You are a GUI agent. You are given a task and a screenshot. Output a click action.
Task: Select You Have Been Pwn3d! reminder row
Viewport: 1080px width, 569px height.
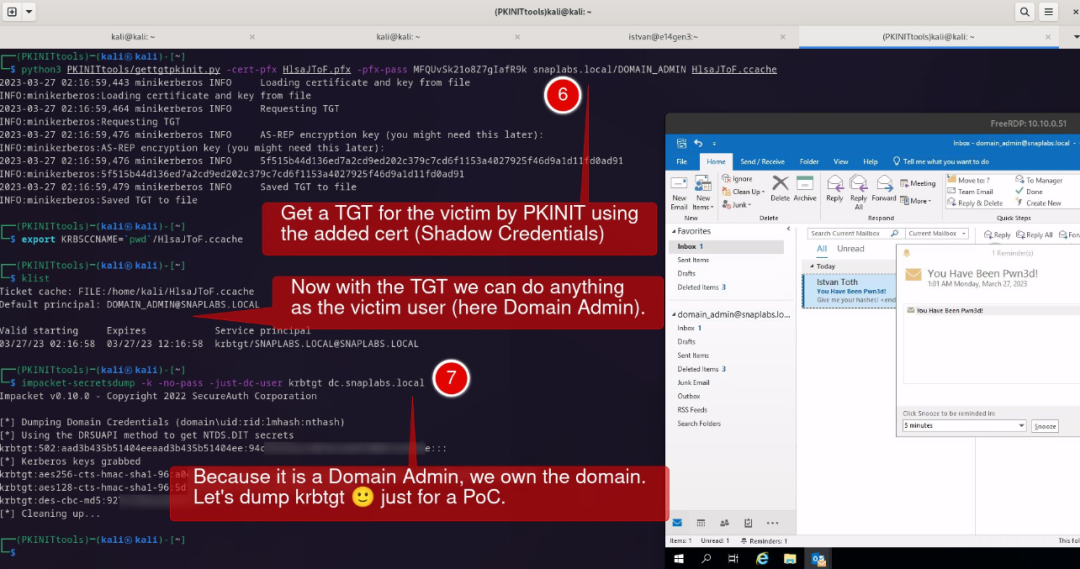click(990, 311)
